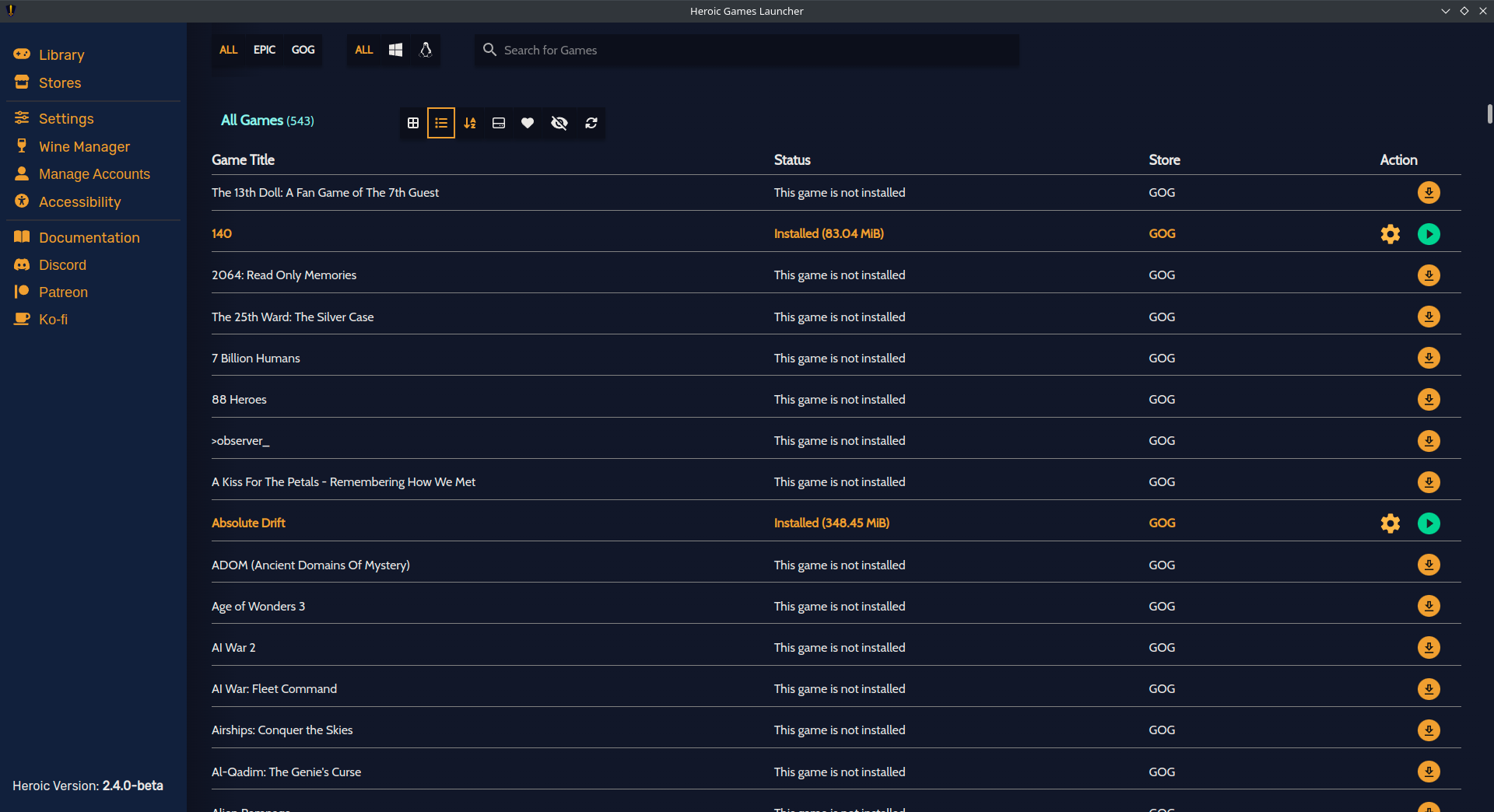
Task: Switch to grid view layout
Action: (413, 123)
